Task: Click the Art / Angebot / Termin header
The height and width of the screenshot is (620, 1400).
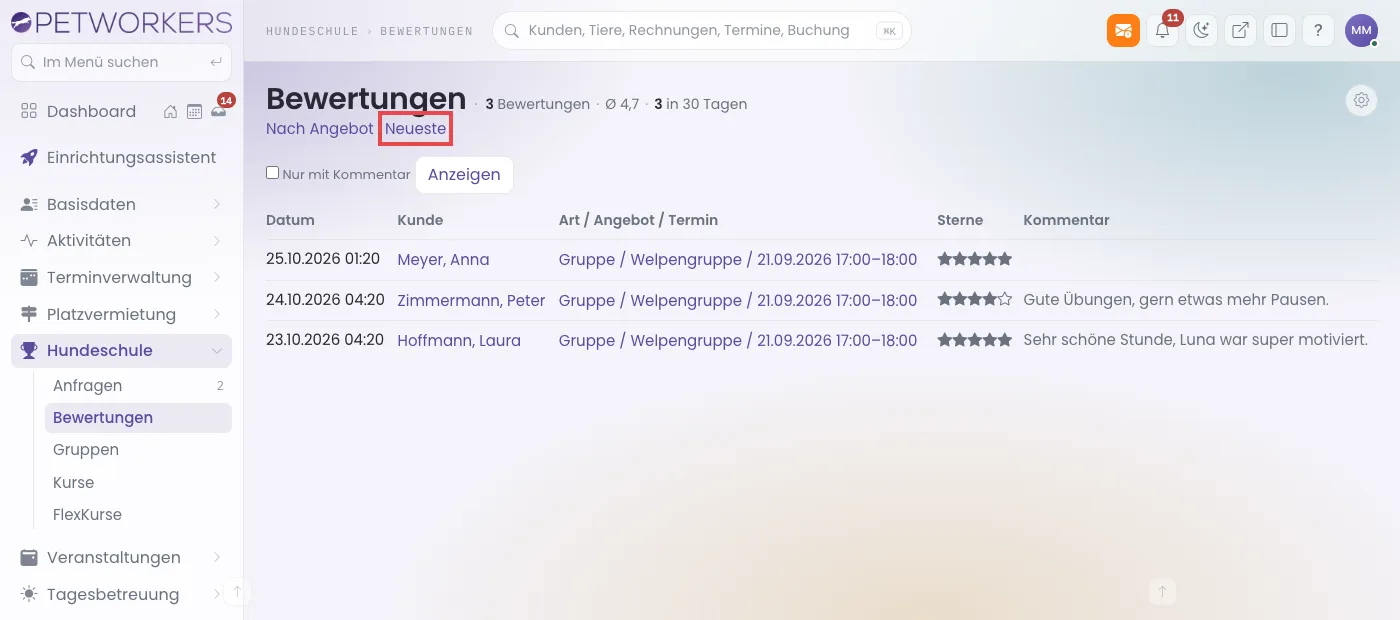Action: (638, 220)
